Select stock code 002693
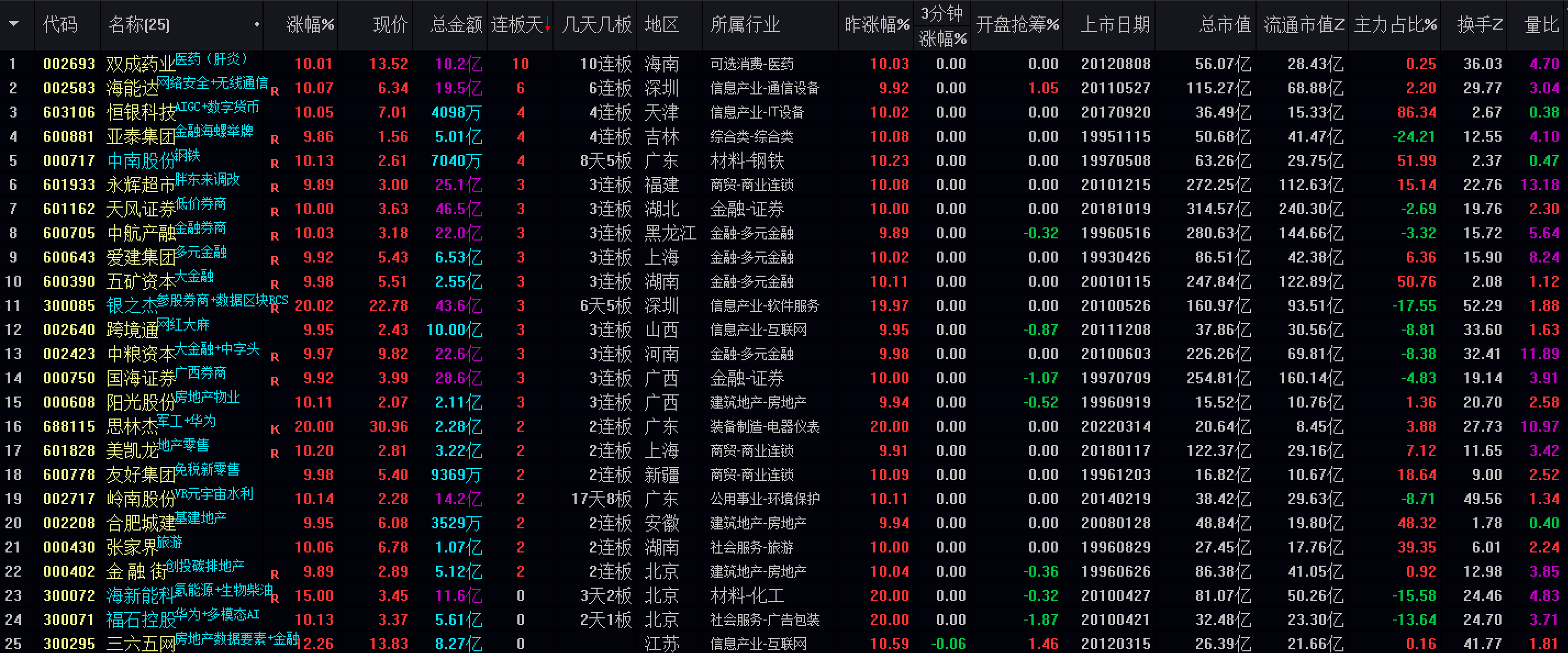Viewport: 1568px width, 653px height. [x=69, y=64]
